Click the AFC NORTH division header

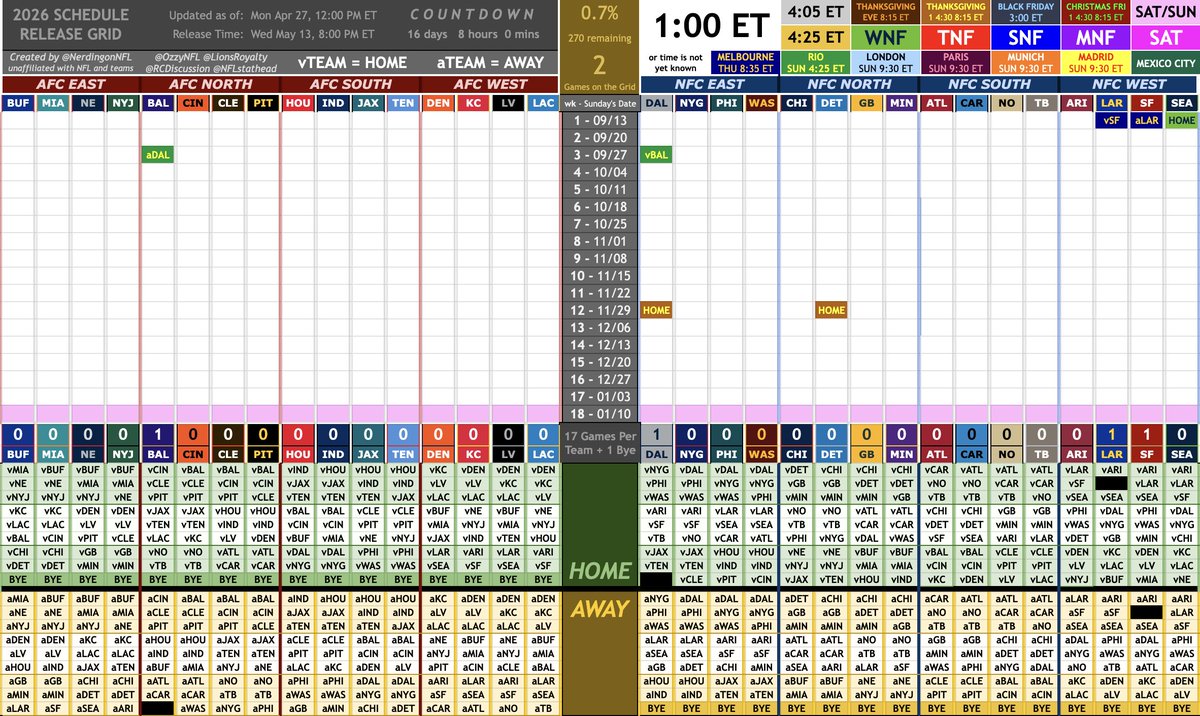(x=210, y=84)
